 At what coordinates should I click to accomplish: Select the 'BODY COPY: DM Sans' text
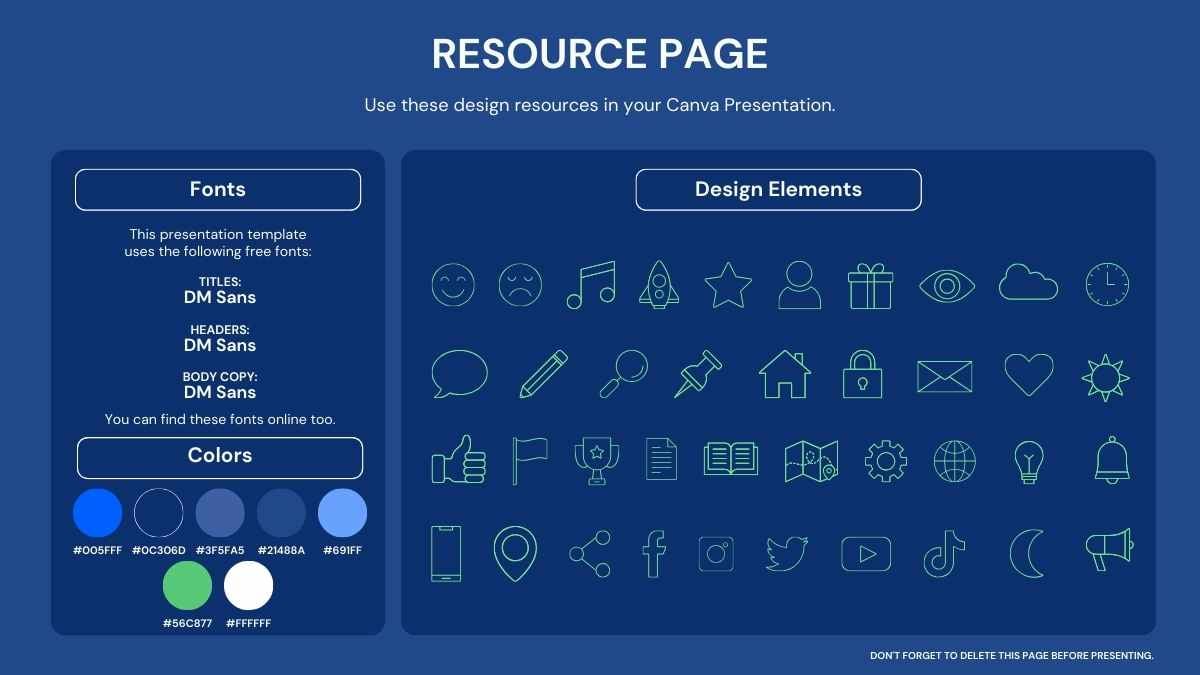pos(220,385)
